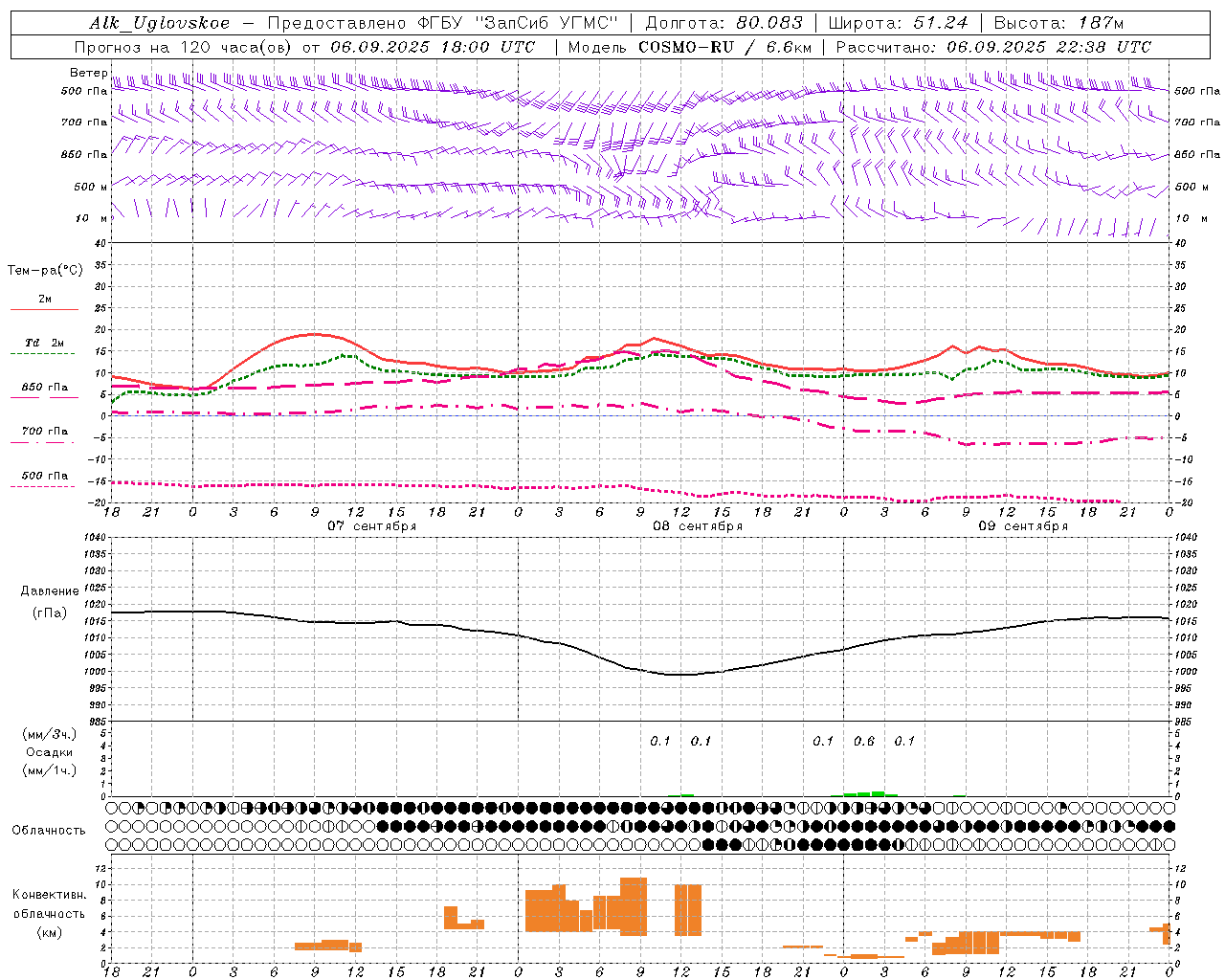Click the Ветер wind panel label
1225x980 pixels.
(x=88, y=73)
